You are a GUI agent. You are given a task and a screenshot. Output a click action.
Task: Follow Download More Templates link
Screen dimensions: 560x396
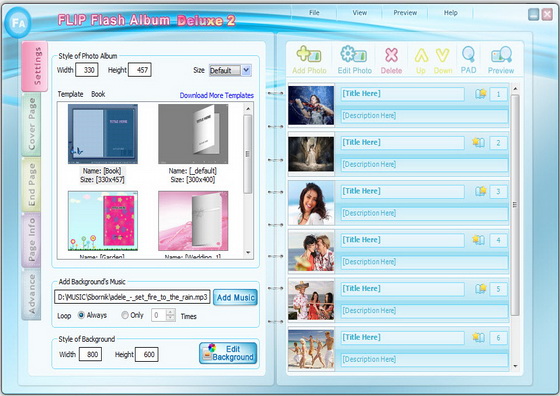point(217,95)
